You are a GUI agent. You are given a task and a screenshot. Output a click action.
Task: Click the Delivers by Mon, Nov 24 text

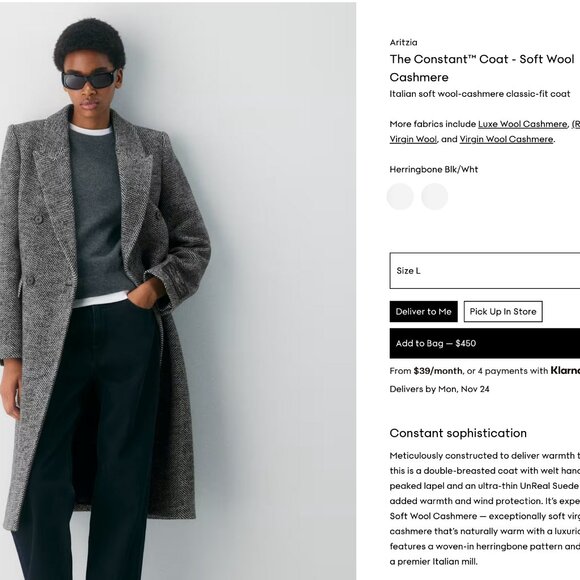pos(439,389)
